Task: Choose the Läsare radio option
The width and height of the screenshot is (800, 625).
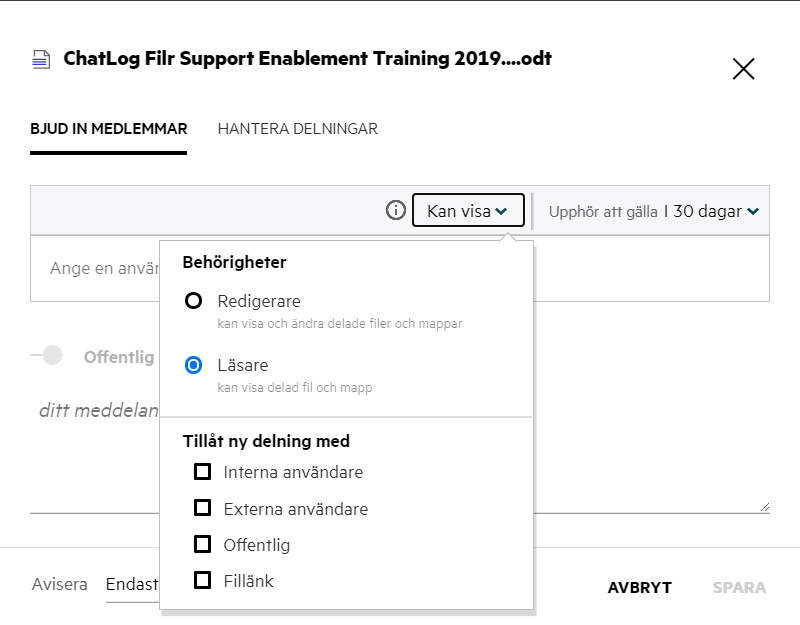Action: tap(195, 366)
